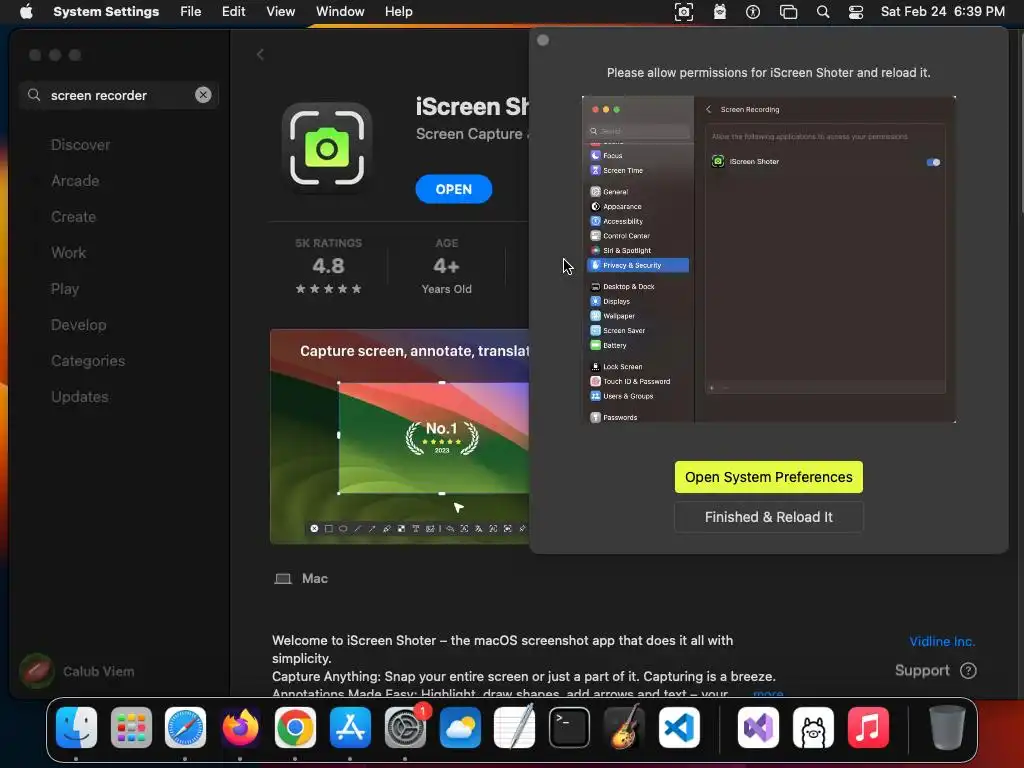
Task: Click the screen recorder search field
Action: pos(118,95)
